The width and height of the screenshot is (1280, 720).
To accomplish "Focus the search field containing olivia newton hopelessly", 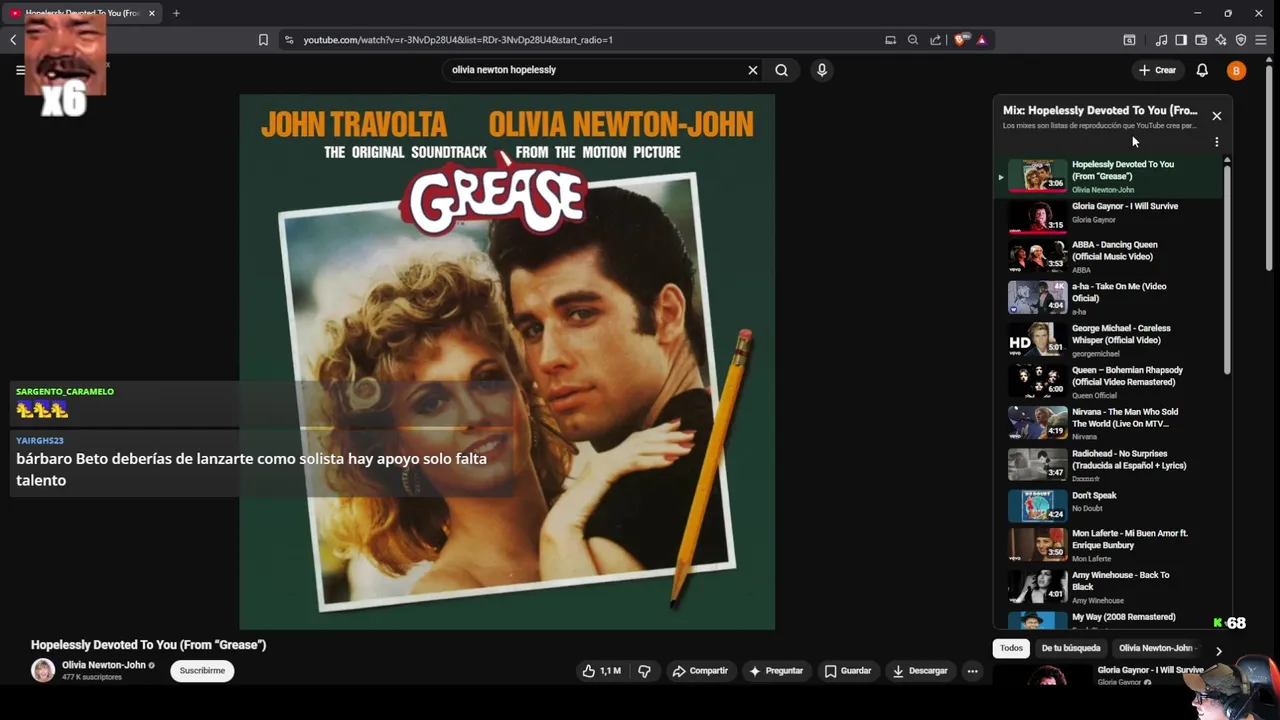I will 595,70.
